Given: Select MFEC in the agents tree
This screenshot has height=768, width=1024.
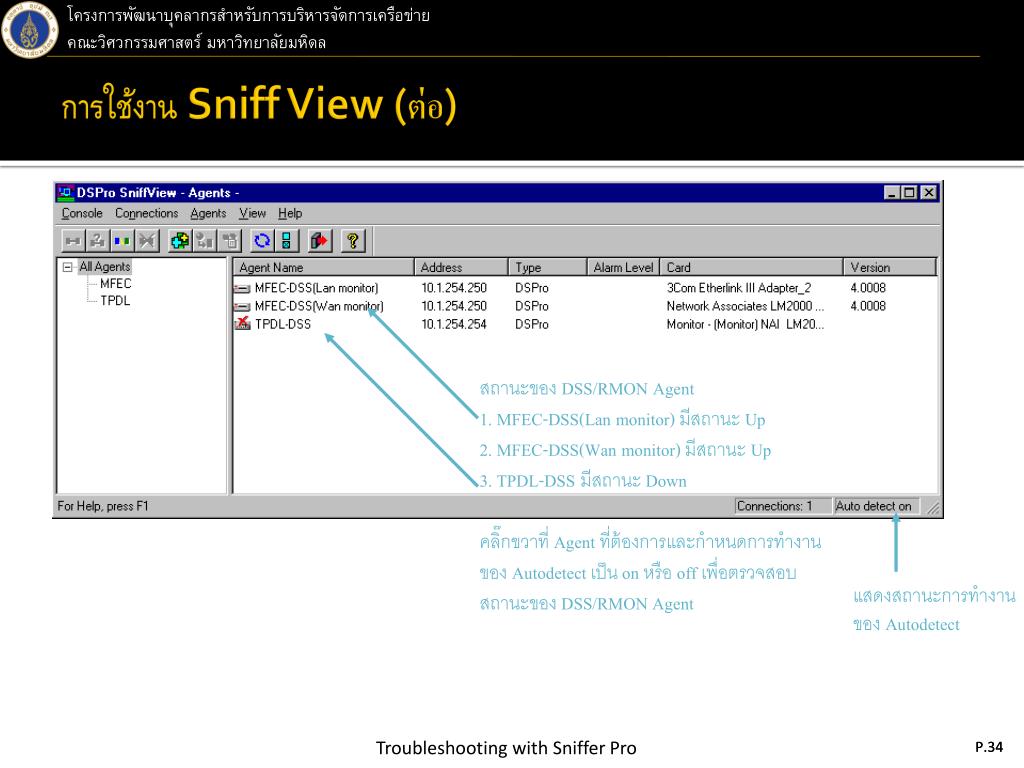Looking at the screenshot, I should tap(116, 283).
